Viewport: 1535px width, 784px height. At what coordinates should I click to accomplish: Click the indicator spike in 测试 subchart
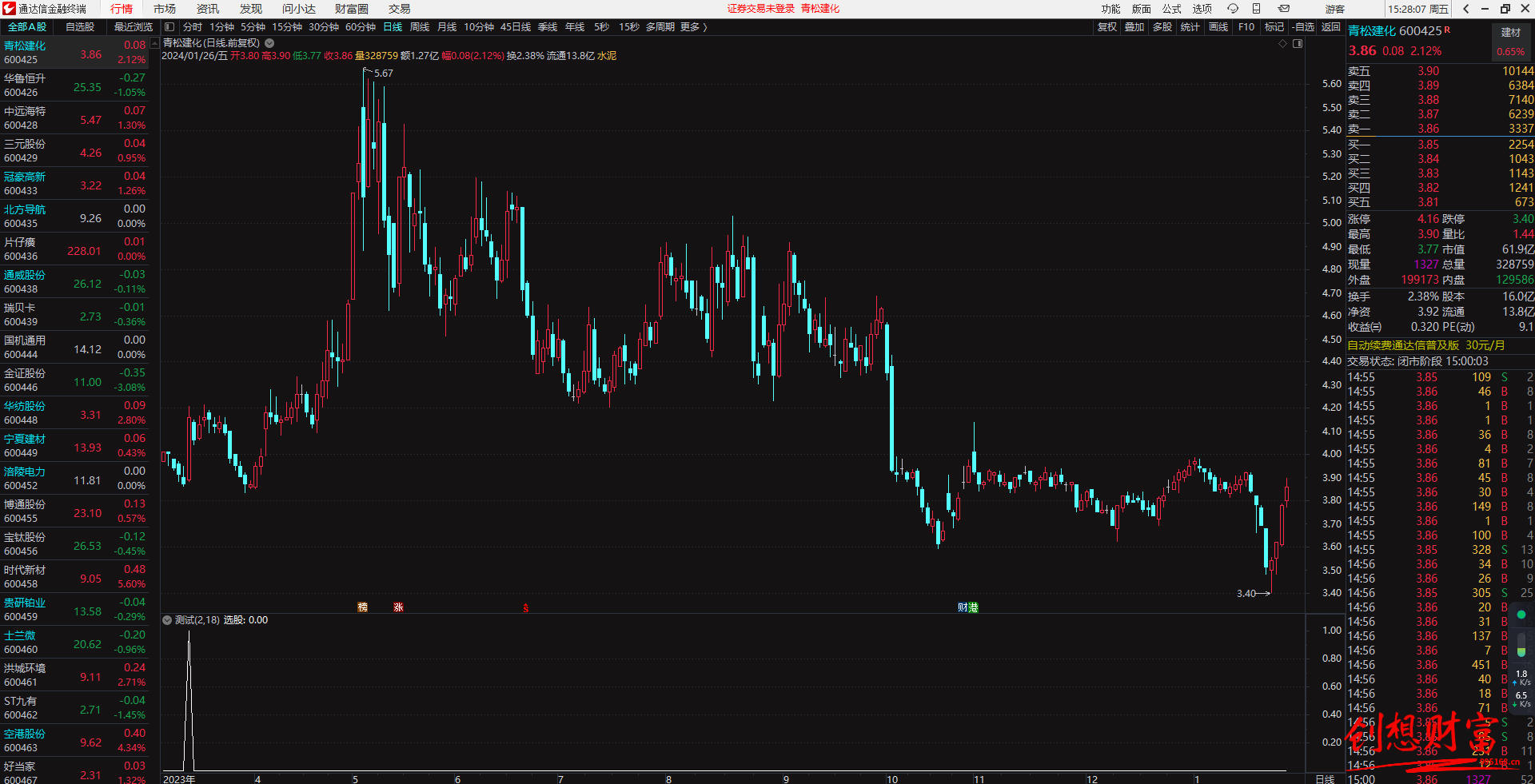tap(189, 700)
